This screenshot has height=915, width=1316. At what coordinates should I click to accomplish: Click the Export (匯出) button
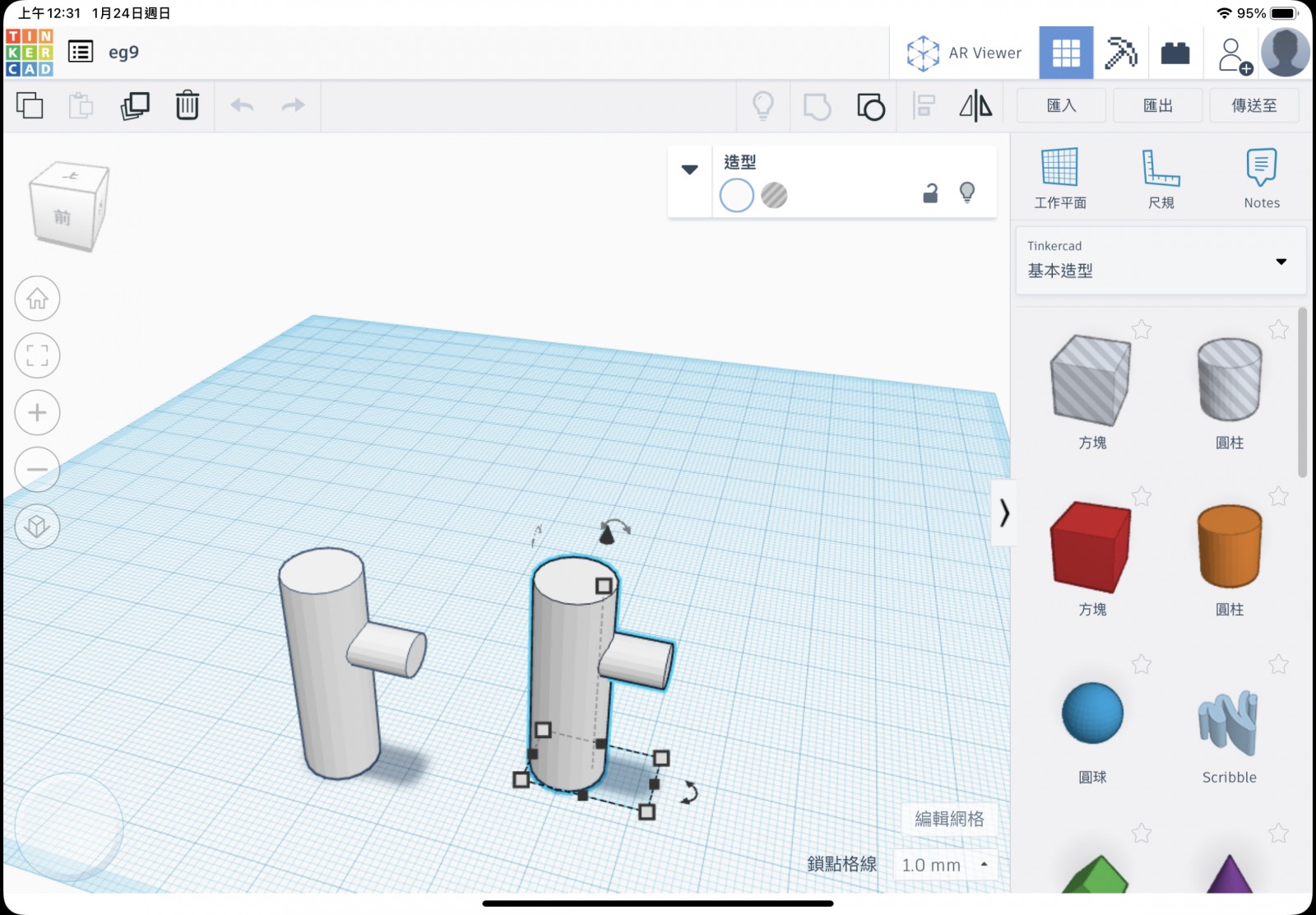pyautogui.click(x=1158, y=105)
